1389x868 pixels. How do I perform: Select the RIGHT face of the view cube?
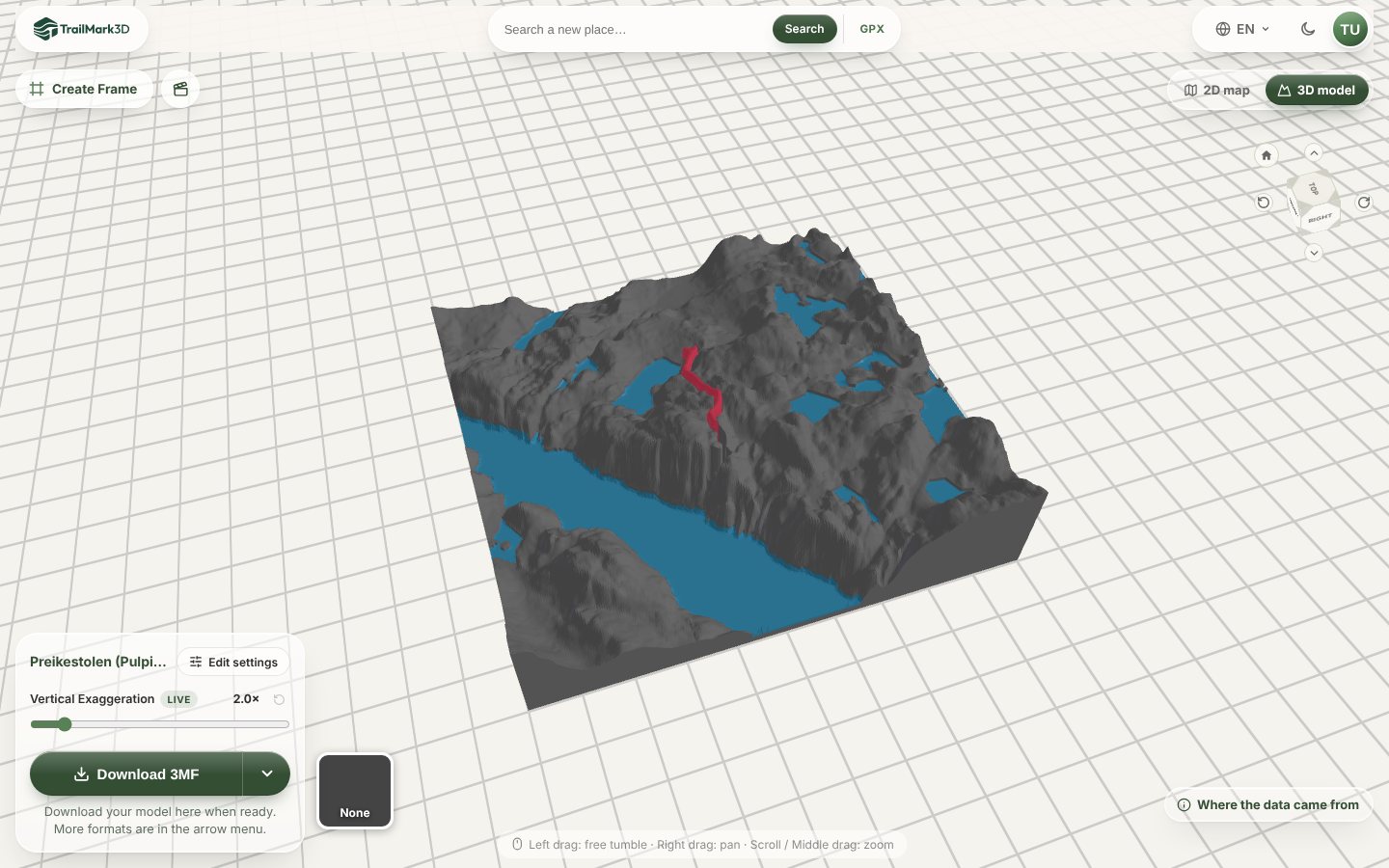point(1320,219)
